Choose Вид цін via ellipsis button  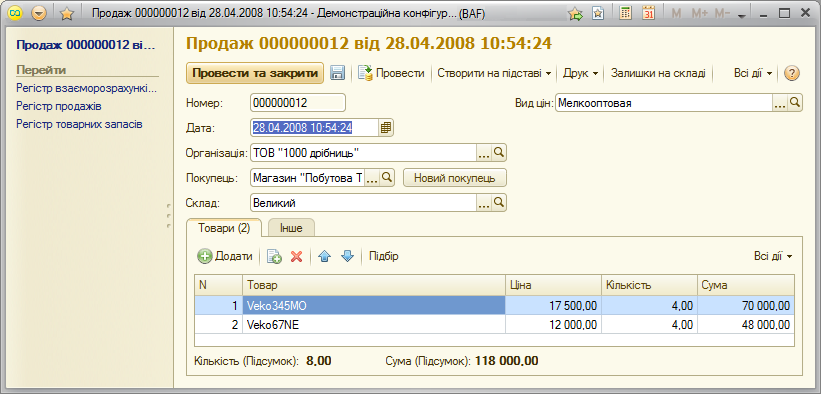click(x=780, y=103)
